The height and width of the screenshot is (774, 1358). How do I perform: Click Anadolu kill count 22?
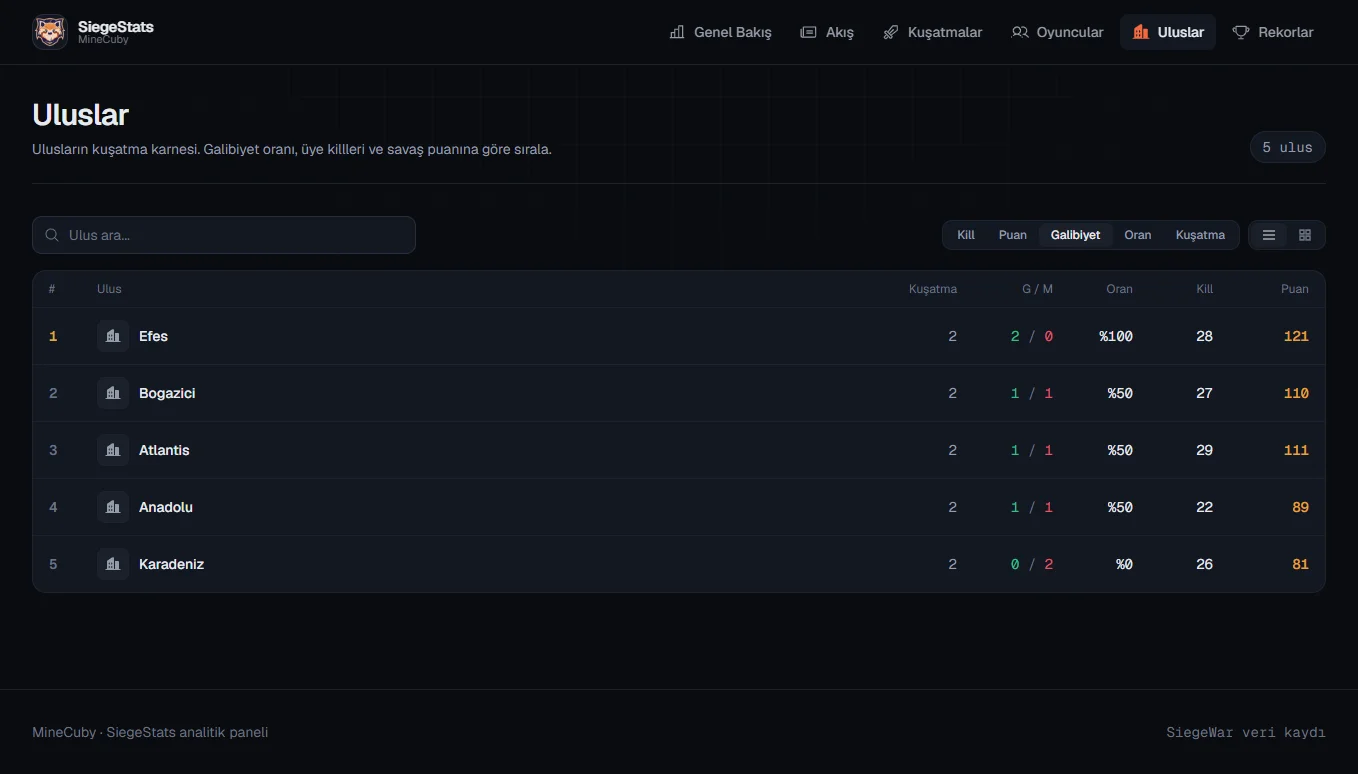(1204, 507)
